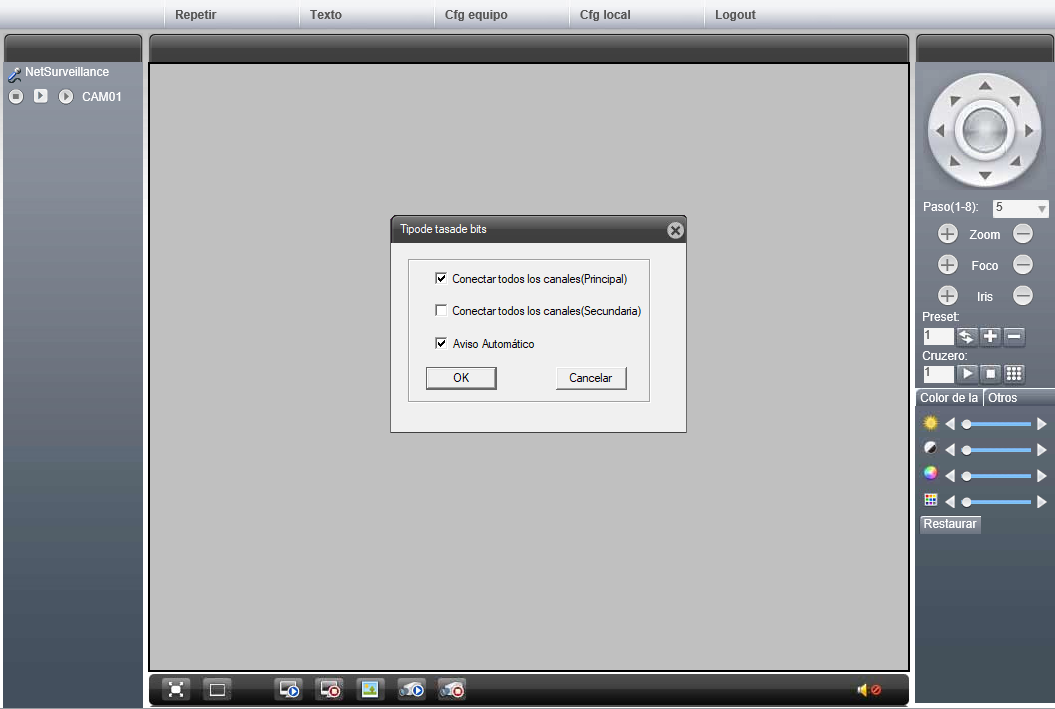Click the Cancelar button

(x=590, y=378)
